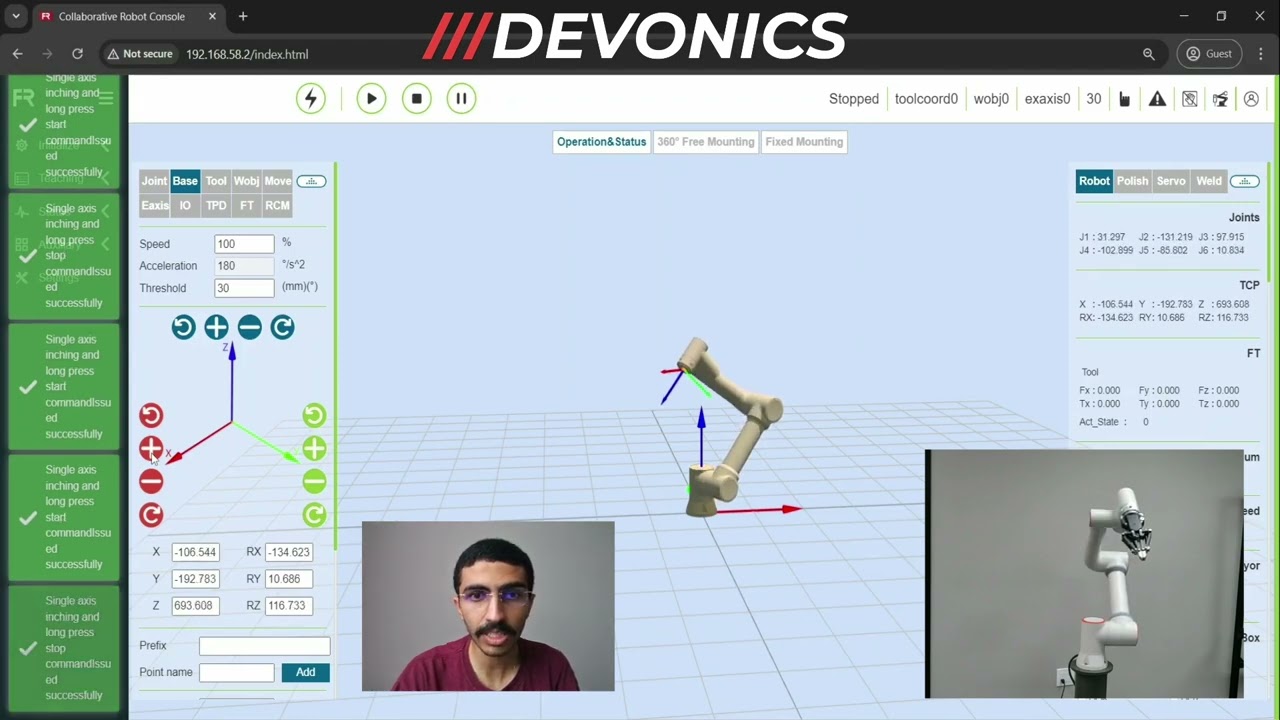Toggle the left panel collapse pill
The height and width of the screenshot is (720, 1280).
pos(311,181)
